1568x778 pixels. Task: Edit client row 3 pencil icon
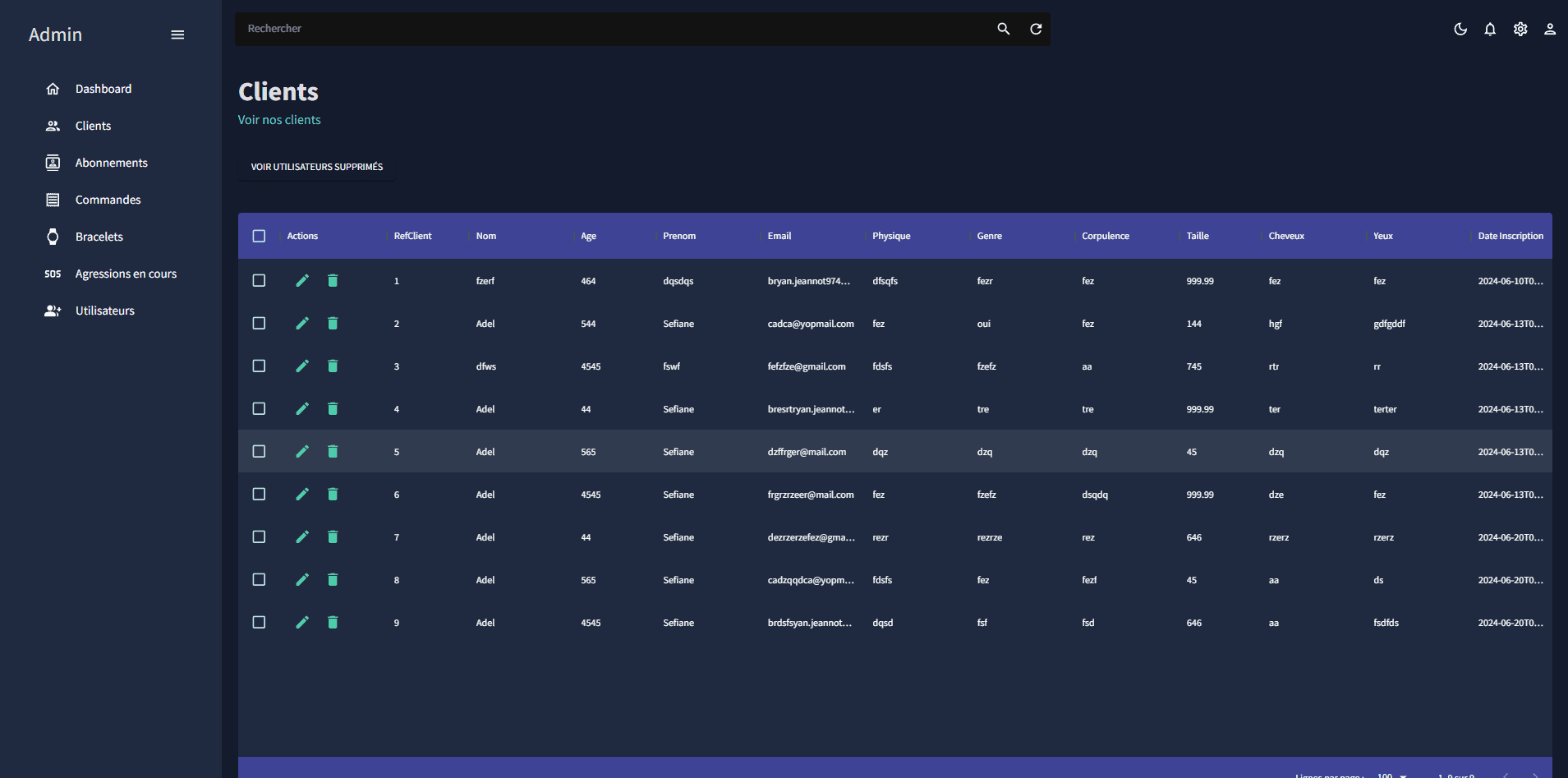click(302, 366)
